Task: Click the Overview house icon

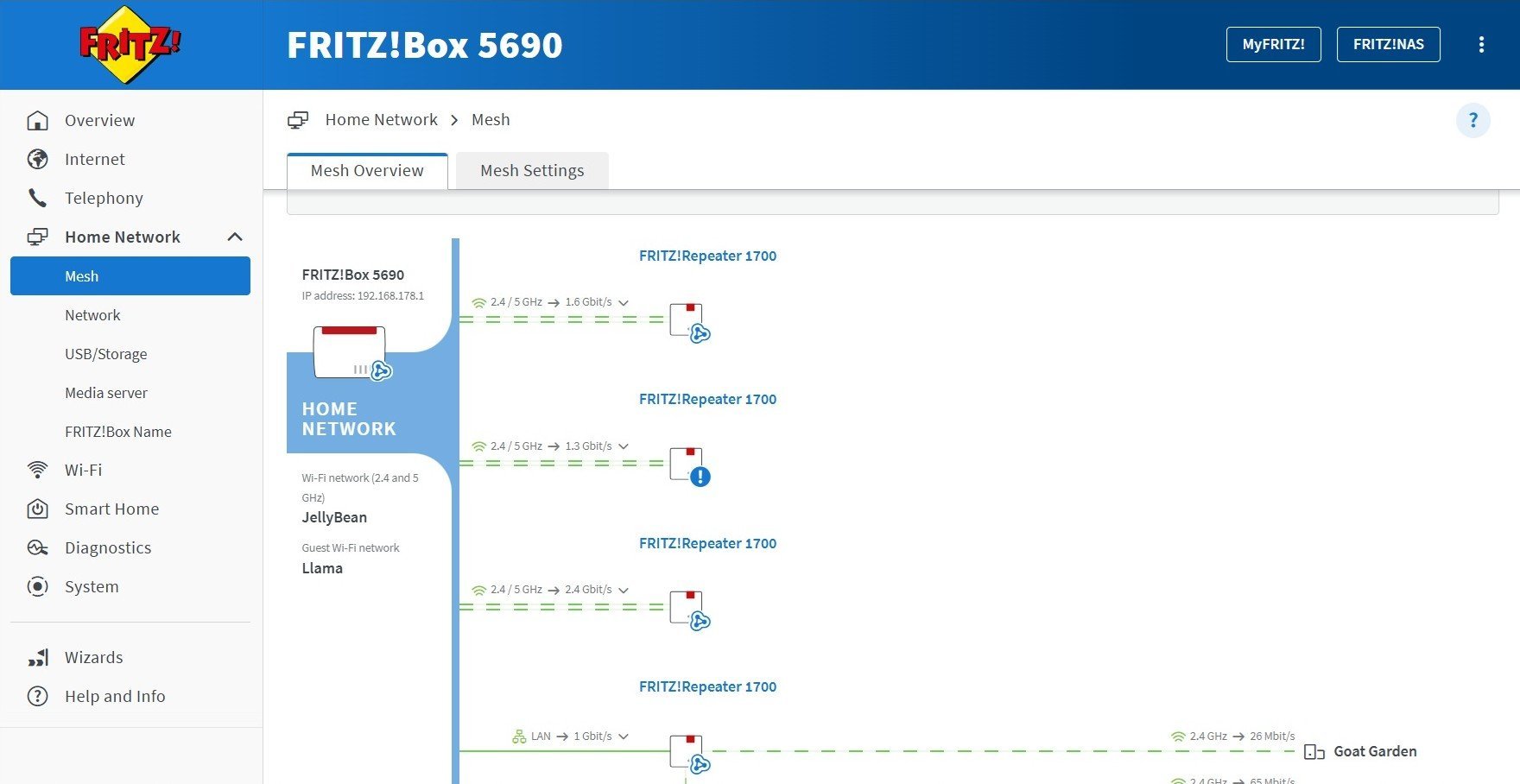Action: 37,120
